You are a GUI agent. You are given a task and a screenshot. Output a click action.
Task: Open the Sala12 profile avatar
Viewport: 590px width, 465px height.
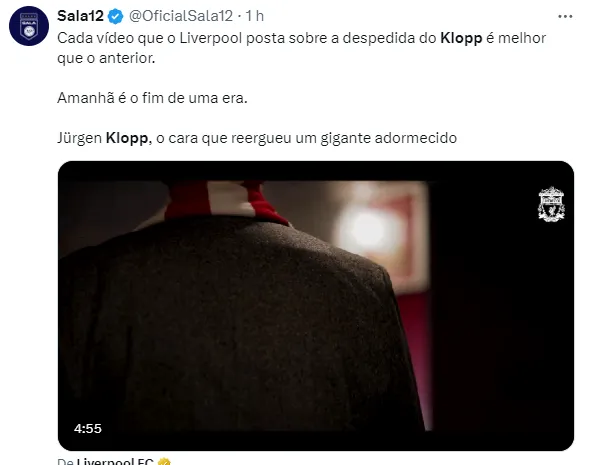29,26
